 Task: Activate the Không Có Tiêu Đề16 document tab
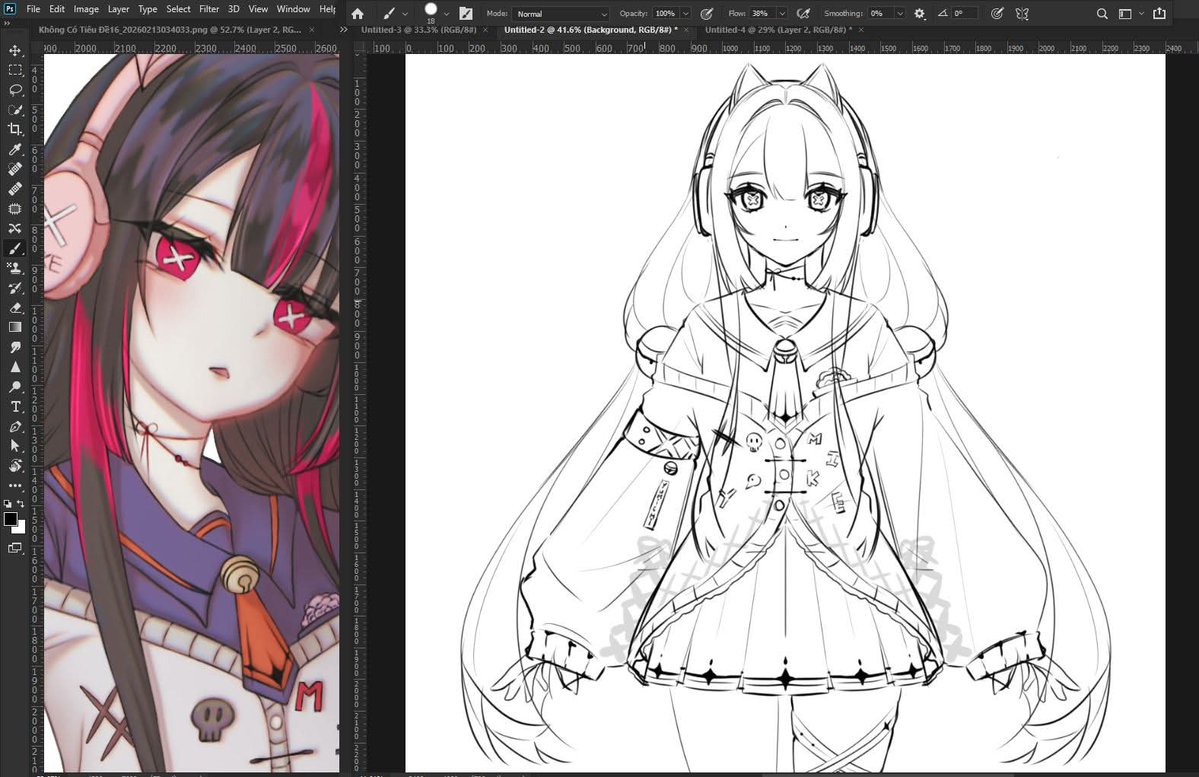pos(170,30)
